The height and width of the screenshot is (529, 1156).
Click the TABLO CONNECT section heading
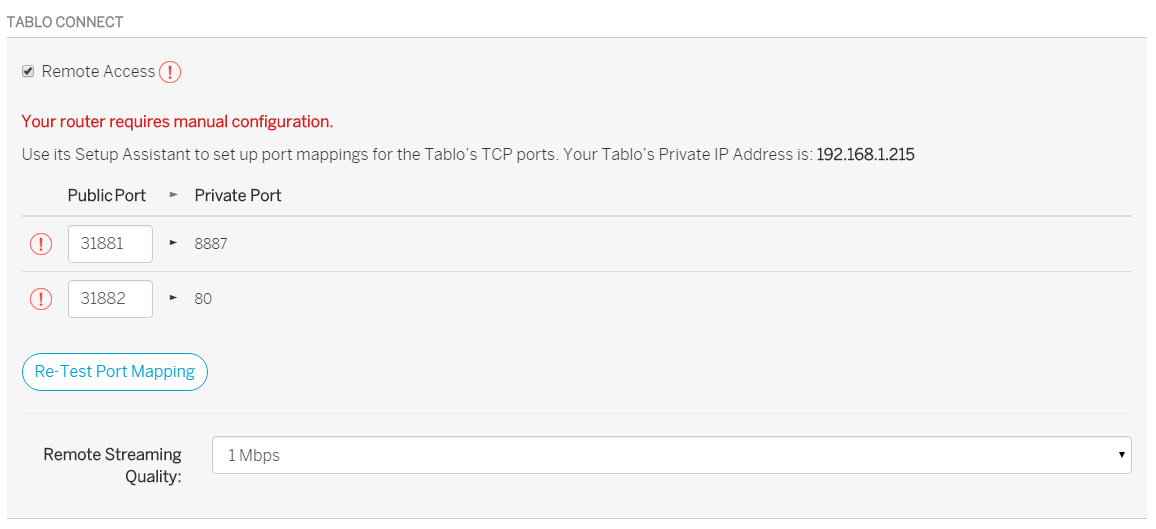(x=64, y=21)
